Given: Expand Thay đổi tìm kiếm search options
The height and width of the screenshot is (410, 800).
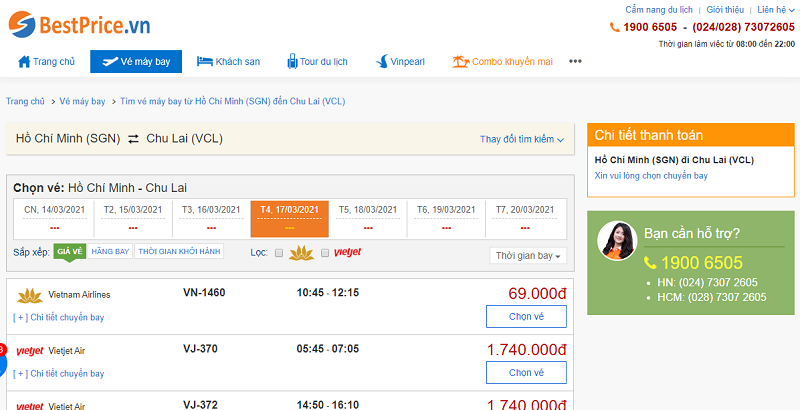Looking at the screenshot, I should tap(521, 139).
